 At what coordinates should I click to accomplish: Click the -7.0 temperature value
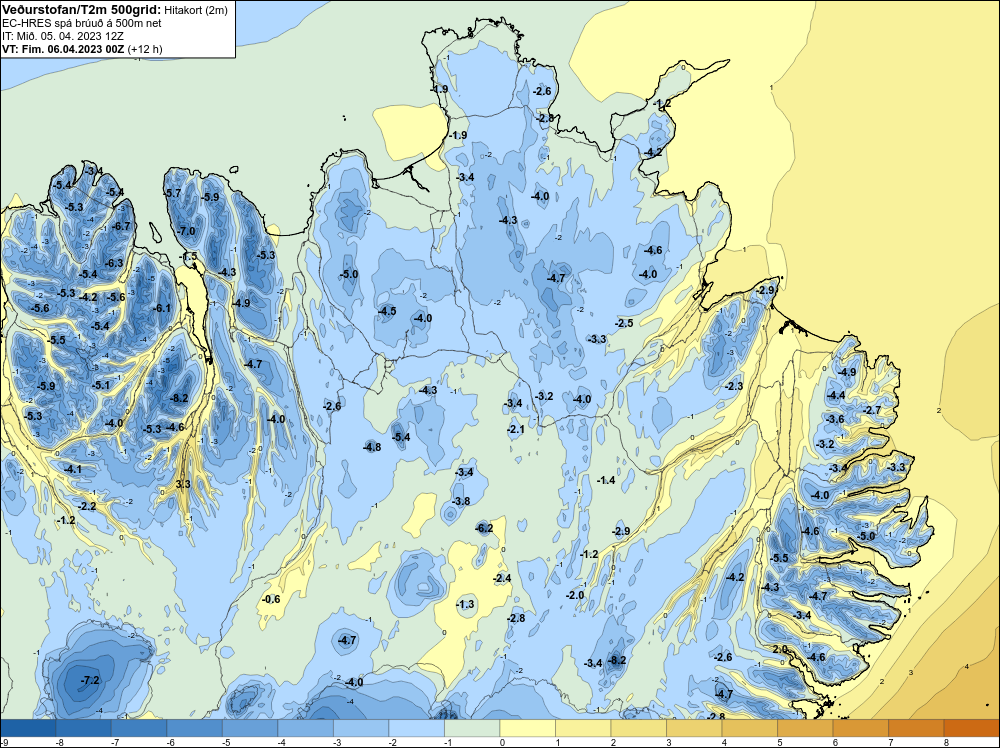point(186,231)
